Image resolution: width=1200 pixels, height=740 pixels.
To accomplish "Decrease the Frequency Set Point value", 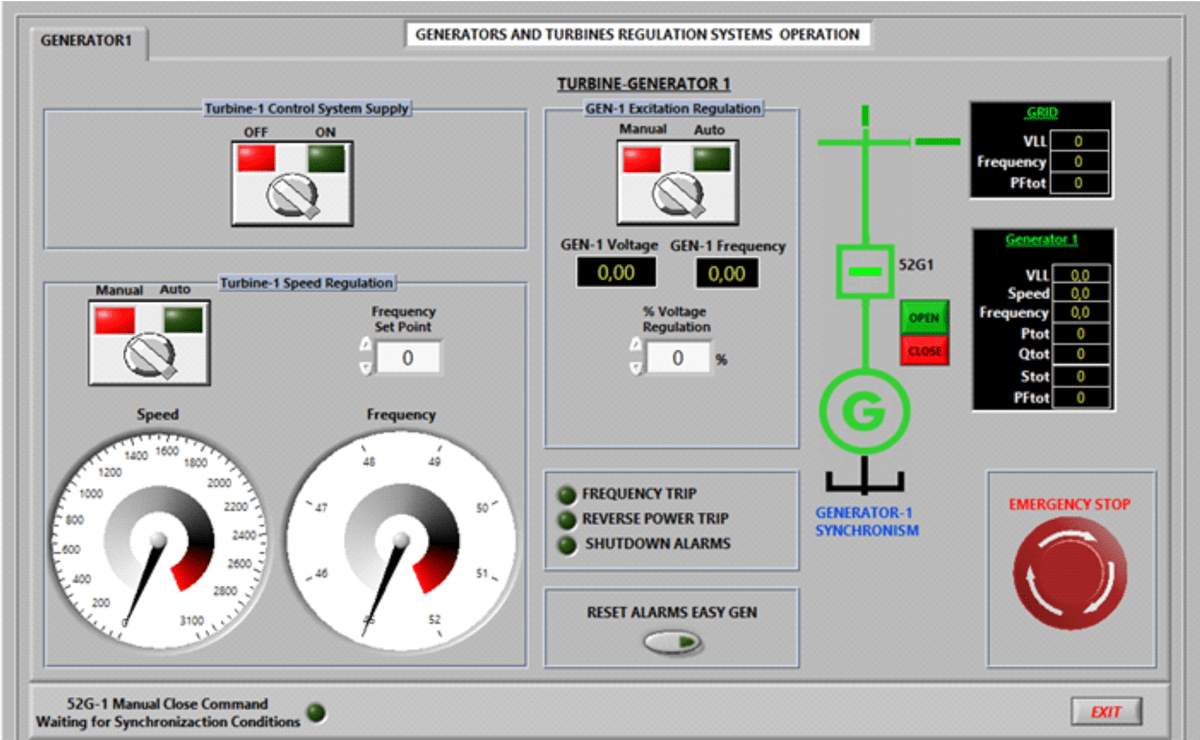I will point(365,367).
